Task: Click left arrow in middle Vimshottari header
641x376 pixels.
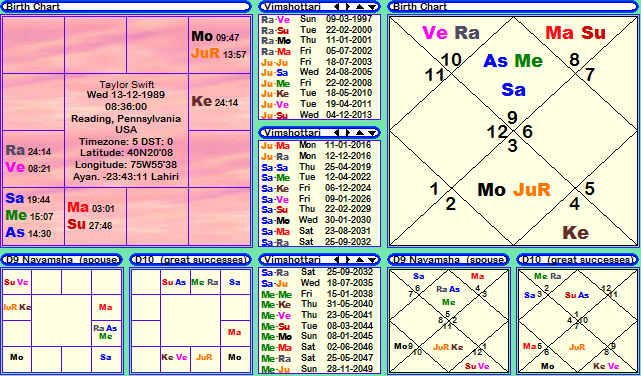Action: pyautogui.click(x=337, y=133)
